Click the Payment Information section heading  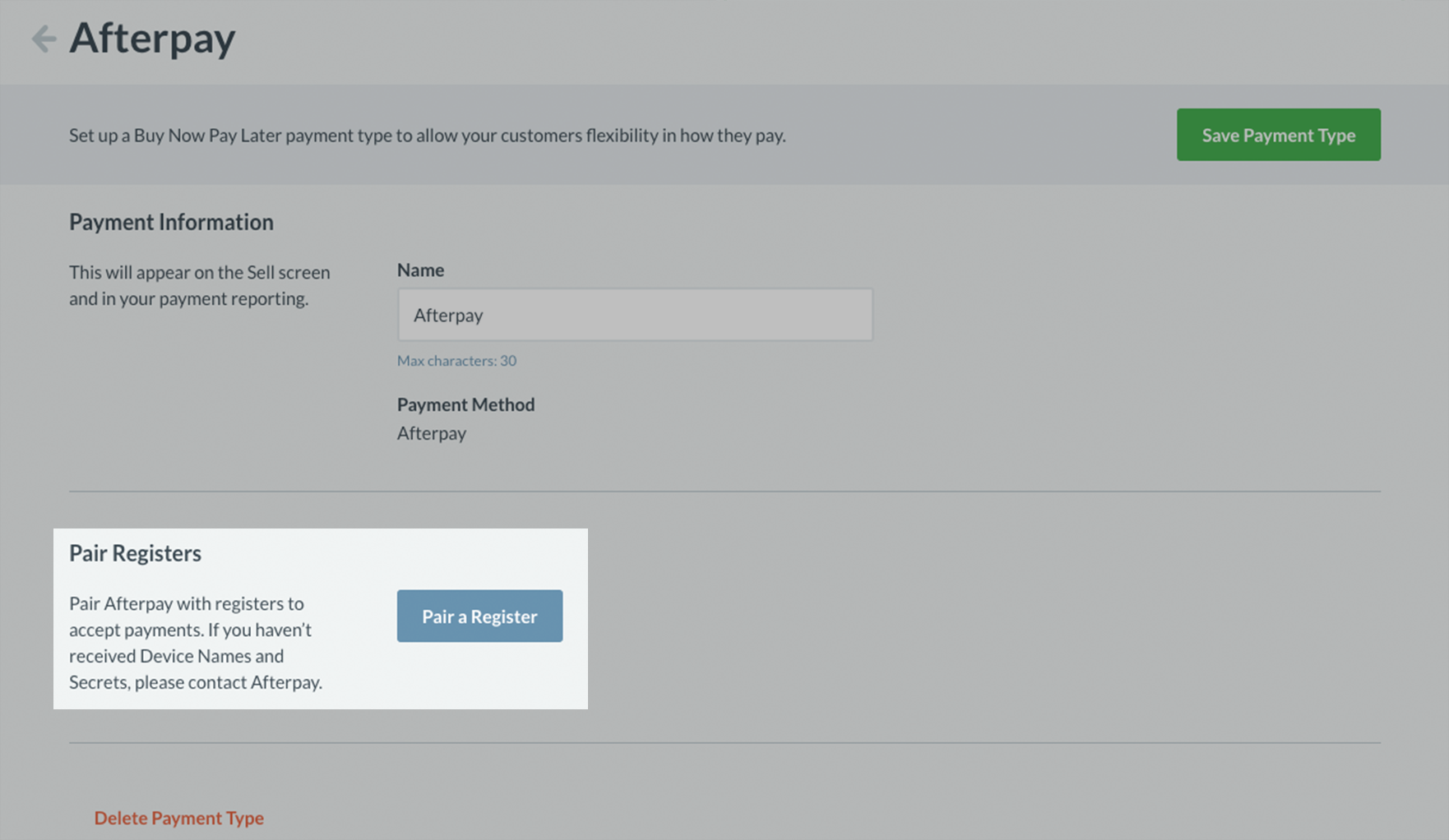pyautogui.click(x=171, y=222)
